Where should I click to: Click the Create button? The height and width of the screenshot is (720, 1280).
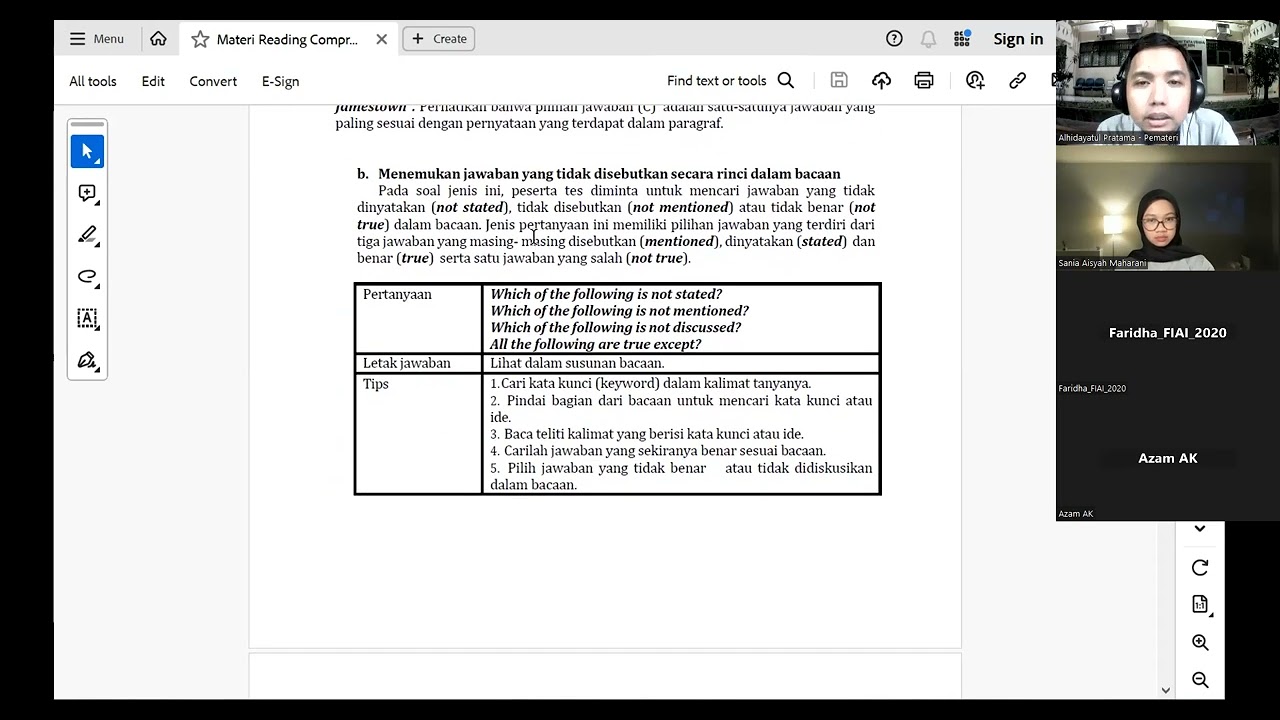coord(439,39)
